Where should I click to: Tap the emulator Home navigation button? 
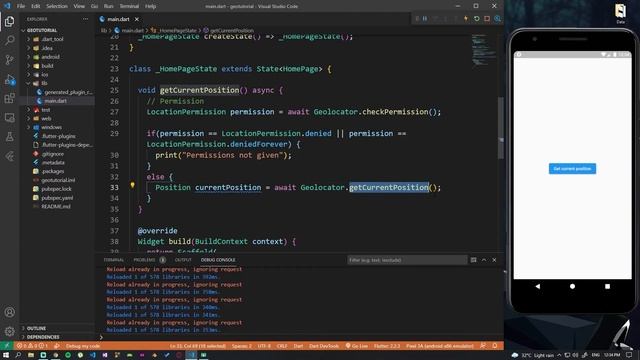(572, 287)
